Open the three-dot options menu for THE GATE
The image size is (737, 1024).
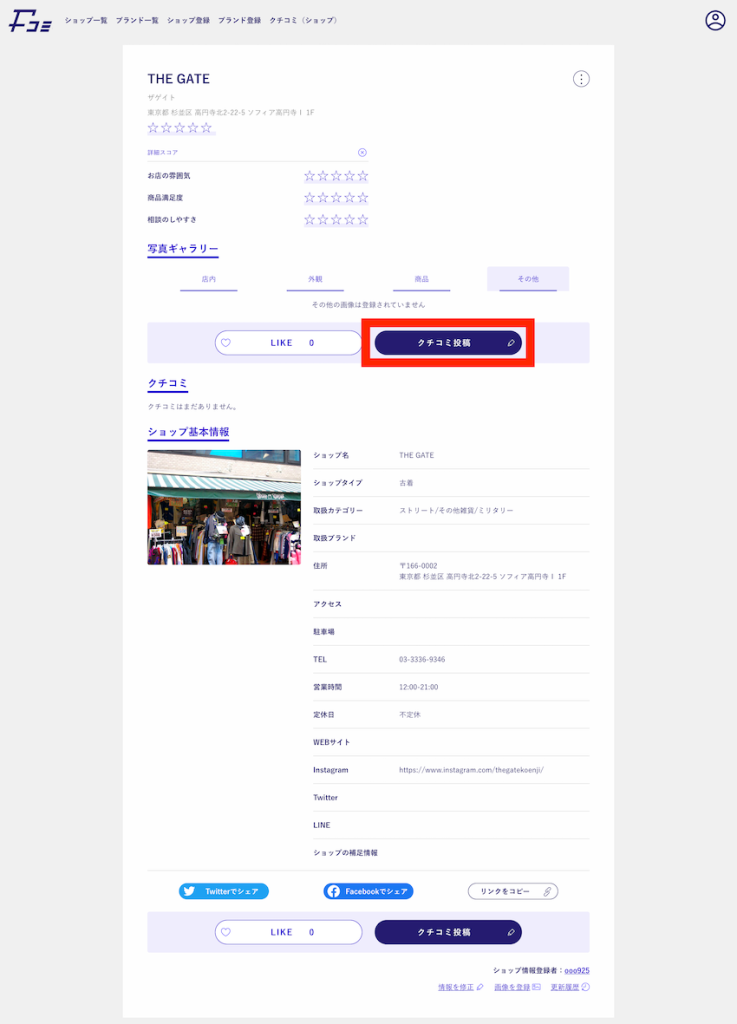pyautogui.click(x=581, y=79)
